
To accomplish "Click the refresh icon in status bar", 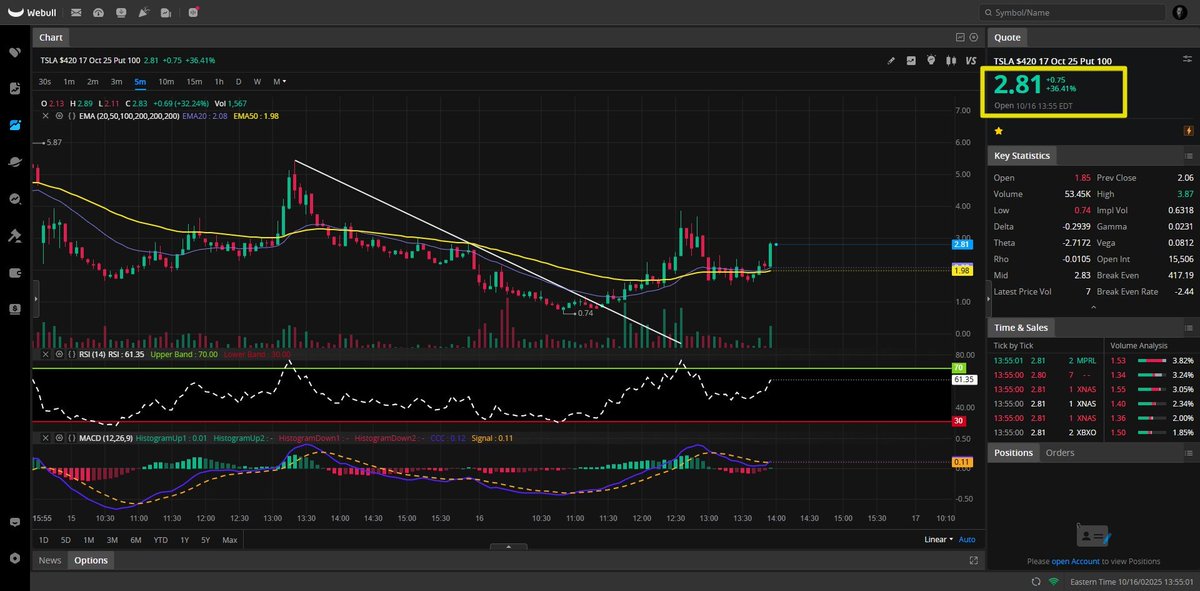I will coord(1035,581).
